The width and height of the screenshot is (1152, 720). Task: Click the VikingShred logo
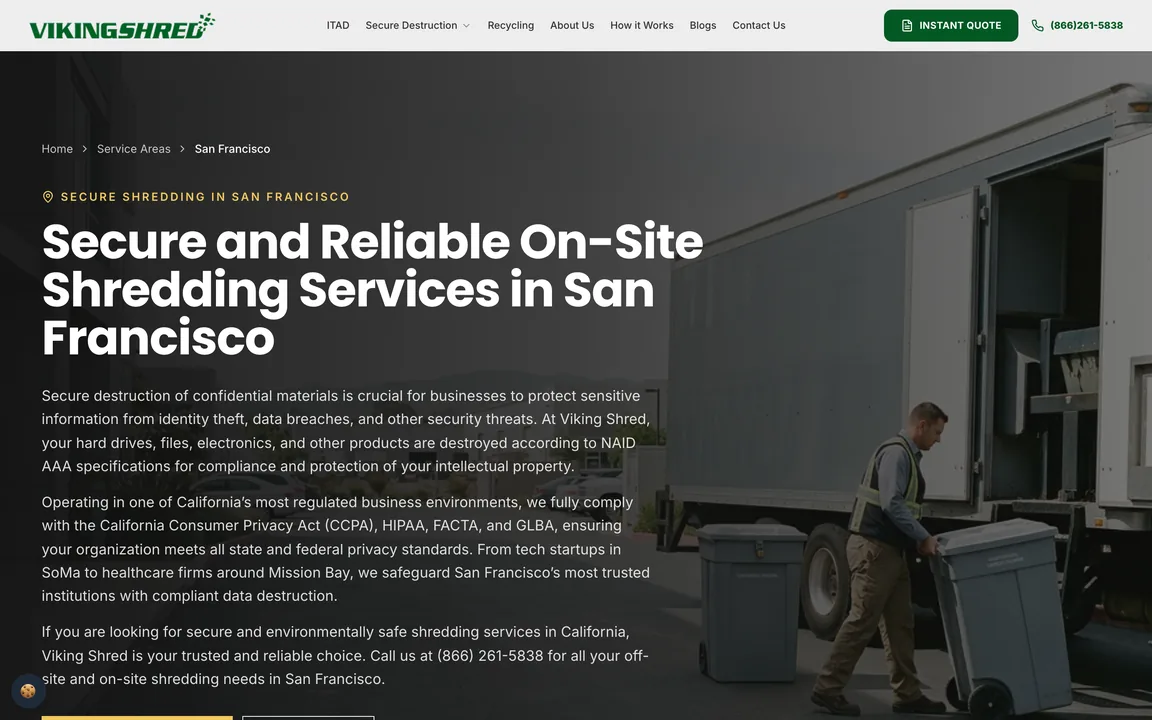pos(122,26)
